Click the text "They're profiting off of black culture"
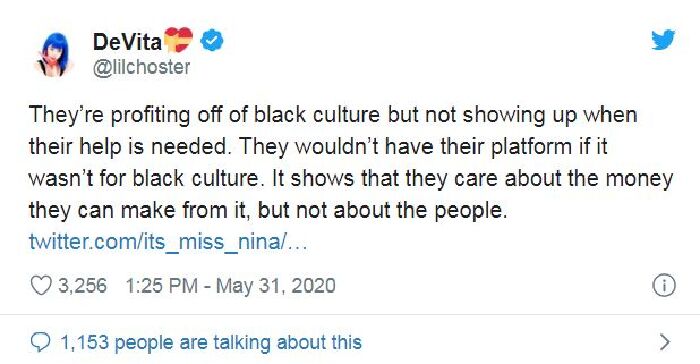 click(x=204, y=115)
